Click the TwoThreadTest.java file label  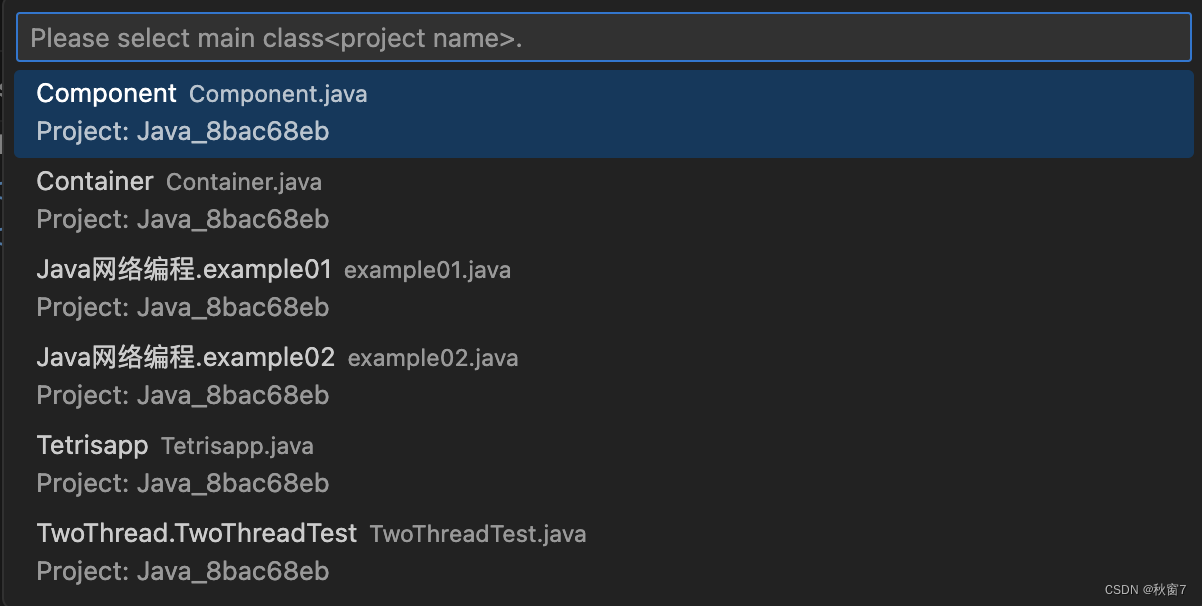pyautogui.click(x=478, y=535)
